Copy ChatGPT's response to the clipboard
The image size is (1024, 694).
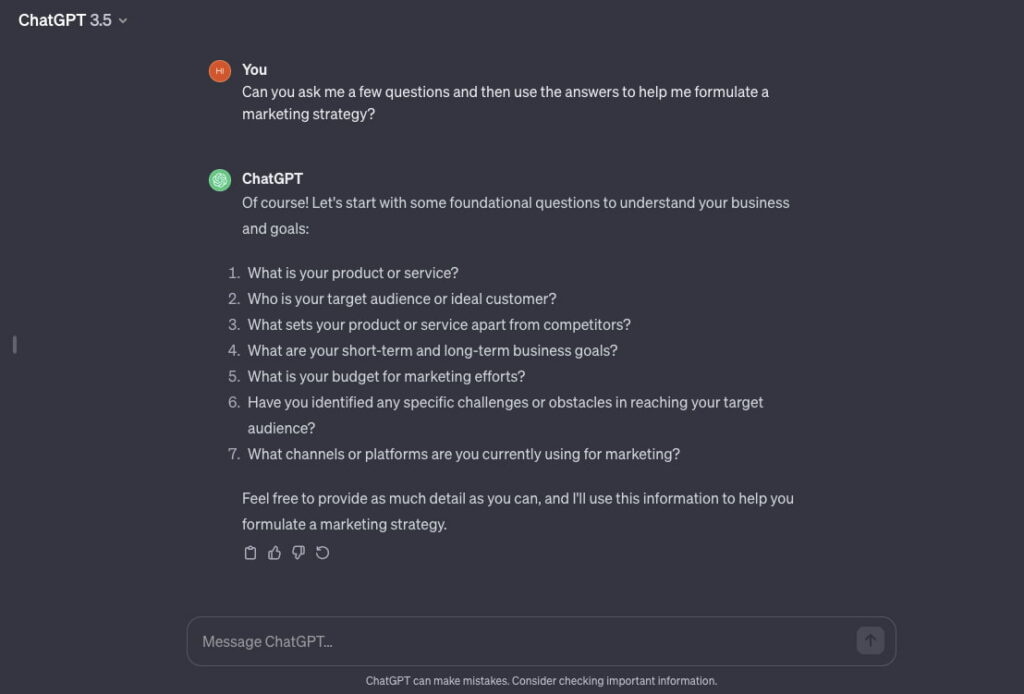pyautogui.click(x=250, y=552)
